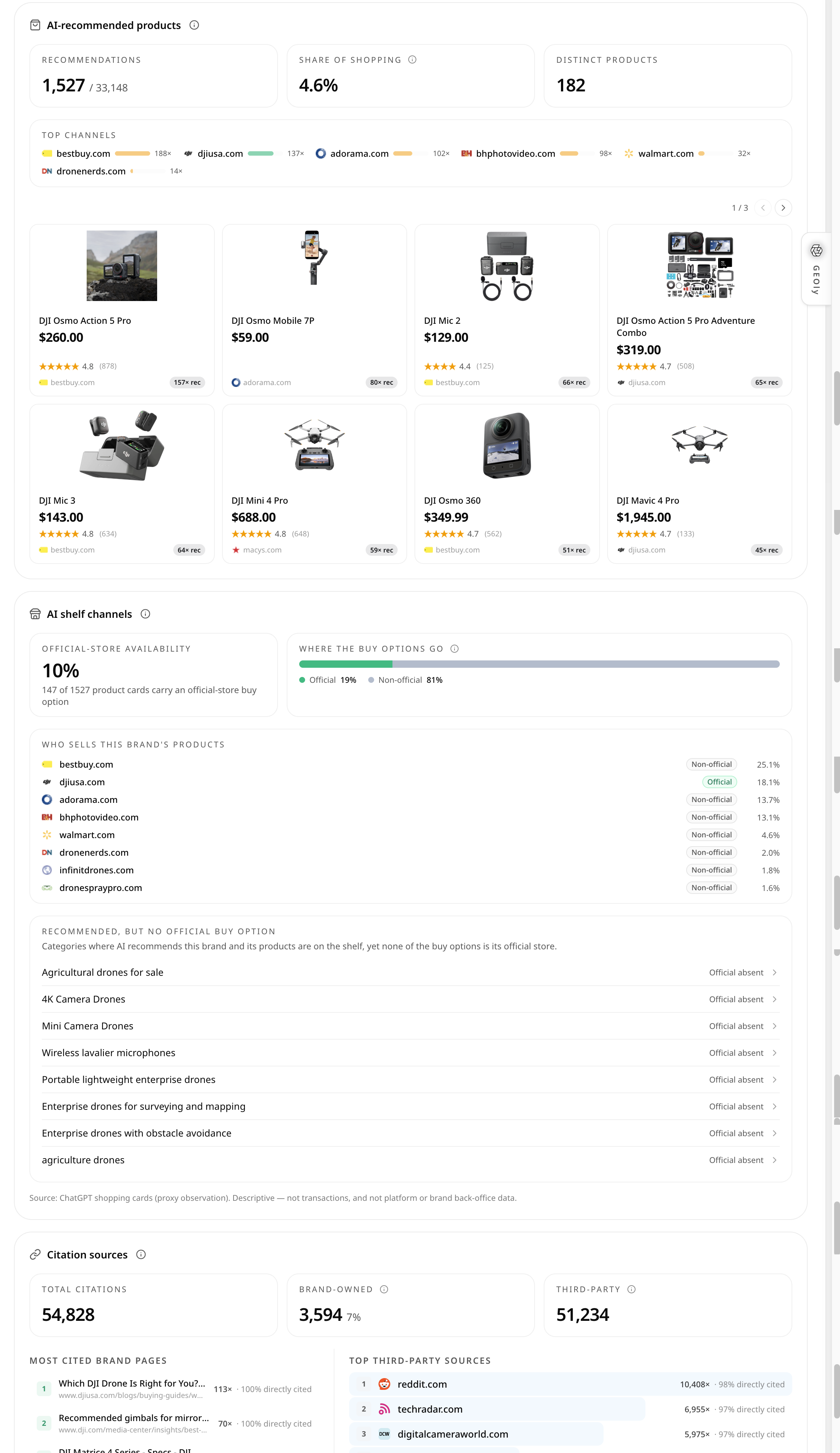Expand Enterprise drones for surveying and mapping

410,1106
